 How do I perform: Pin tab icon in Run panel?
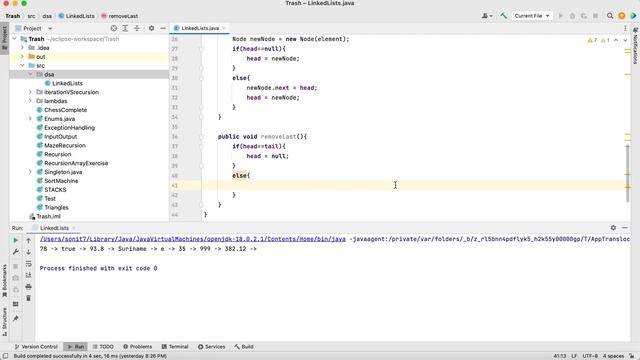pos(16,318)
